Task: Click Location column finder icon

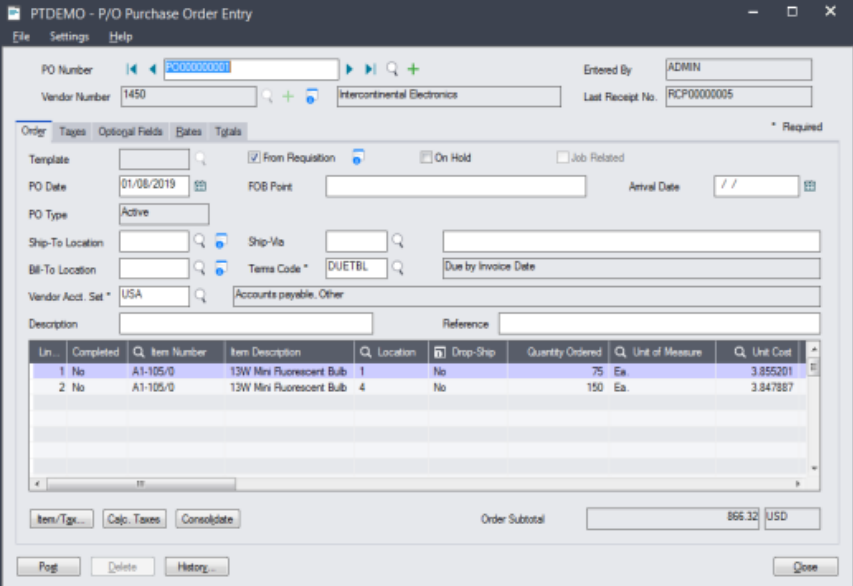Action: 366,352
